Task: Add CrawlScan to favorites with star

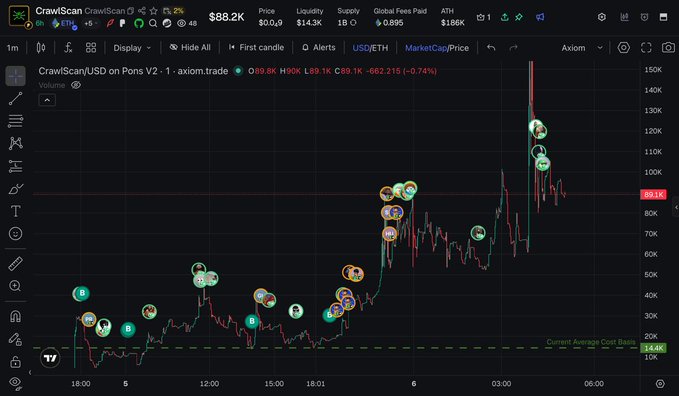Action: (153, 11)
